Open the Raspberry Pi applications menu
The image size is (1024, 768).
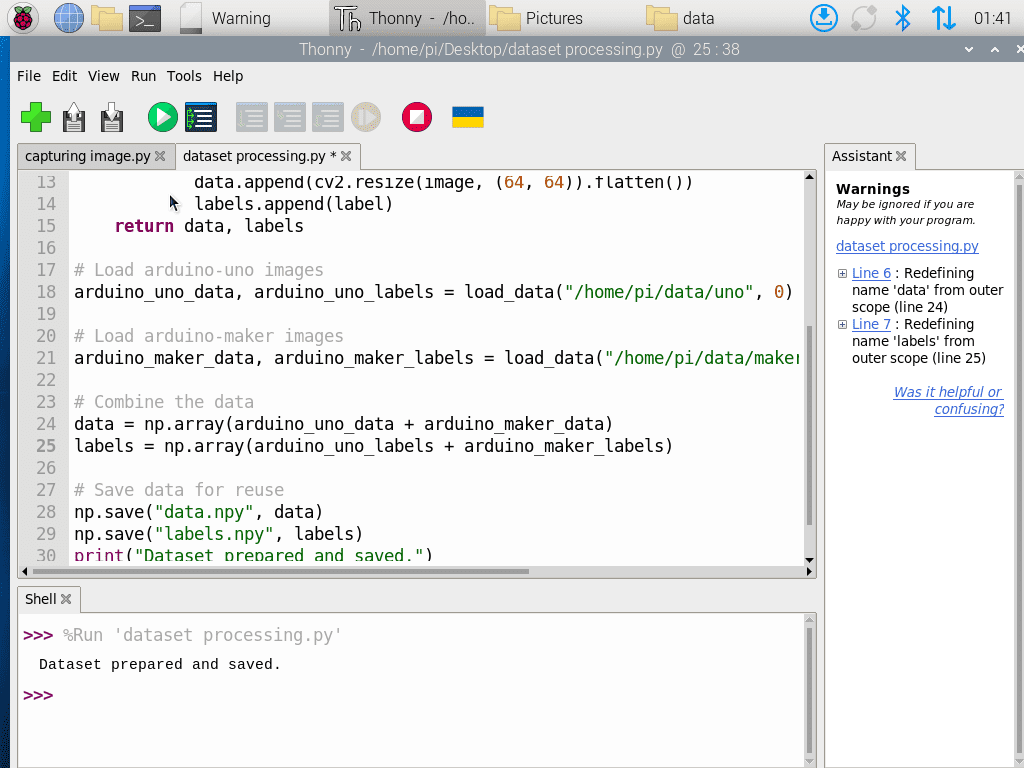[22, 18]
